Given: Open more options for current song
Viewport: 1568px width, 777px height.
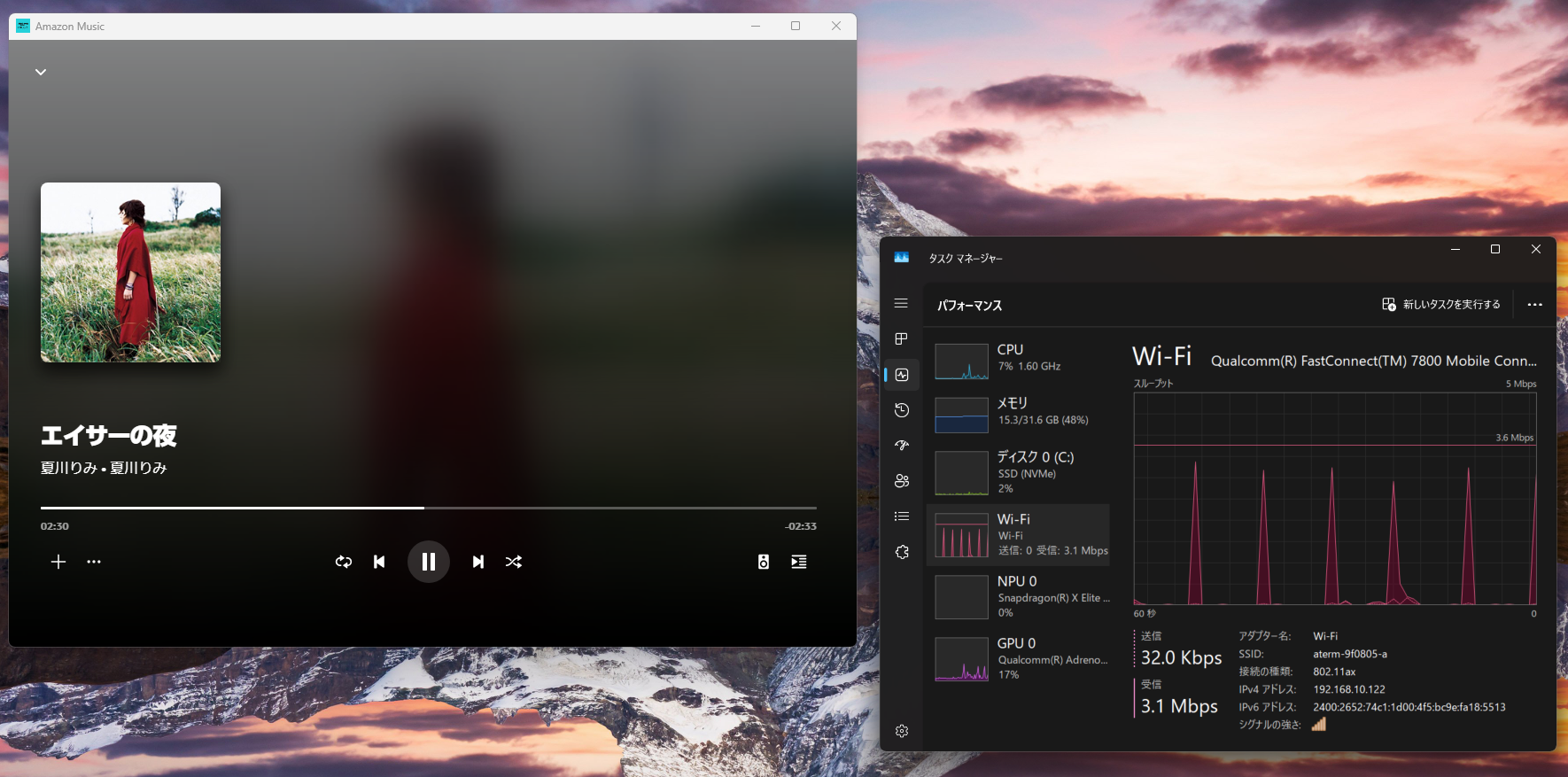Looking at the screenshot, I should pyautogui.click(x=94, y=562).
